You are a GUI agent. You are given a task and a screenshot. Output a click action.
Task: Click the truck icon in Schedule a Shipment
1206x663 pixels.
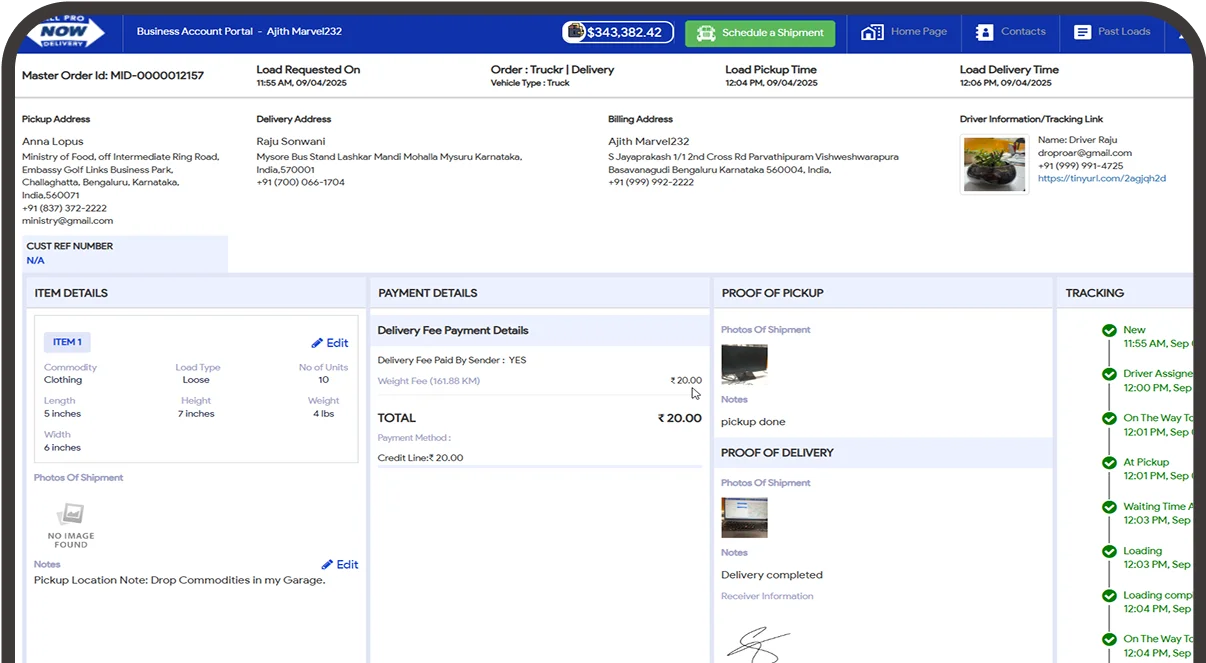tap(706, 33)
